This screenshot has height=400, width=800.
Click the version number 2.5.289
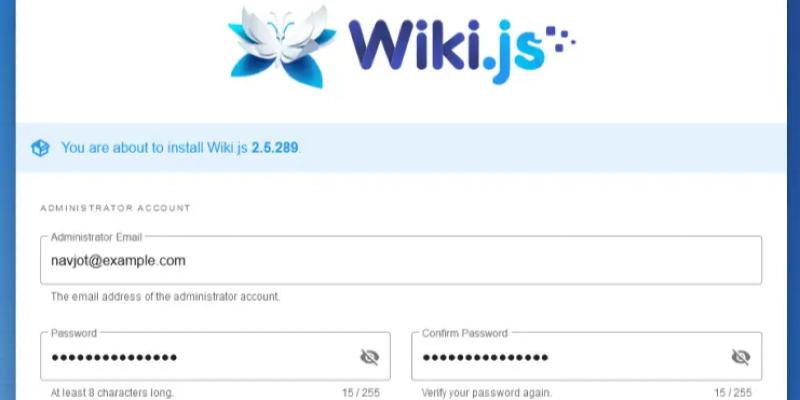tap(274, 148)
